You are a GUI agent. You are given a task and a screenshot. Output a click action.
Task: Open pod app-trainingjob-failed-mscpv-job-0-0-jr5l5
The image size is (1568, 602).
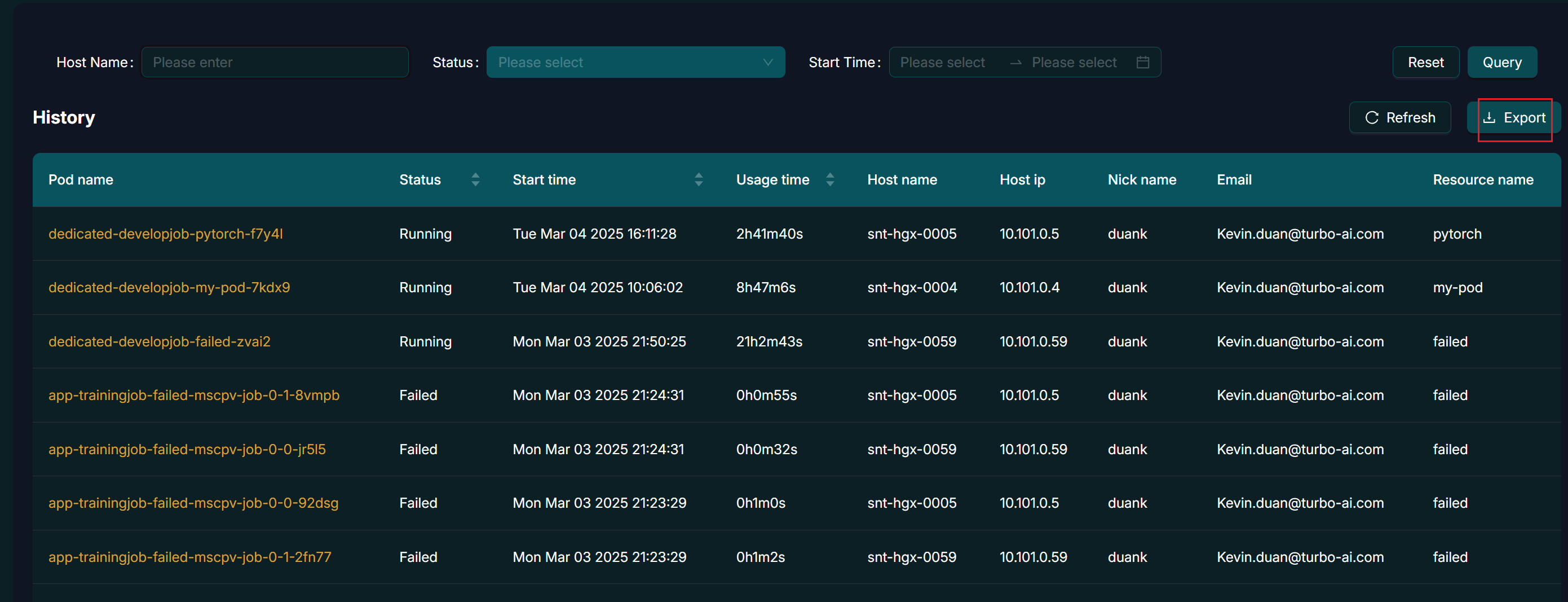(x=187, y=450)
